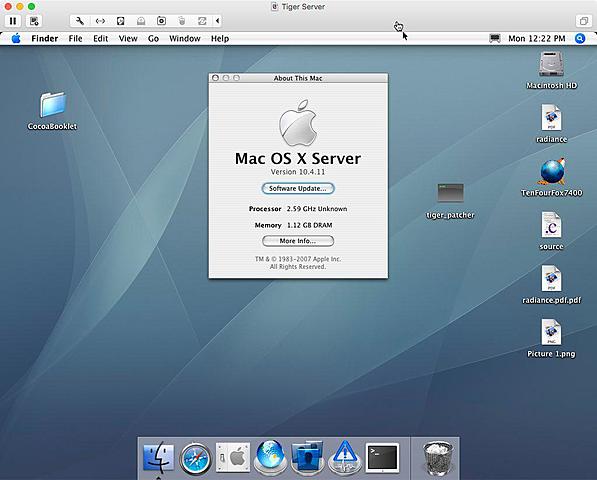Open the File menu
Screen dimensions: 597x480
[x=75, y=38]
